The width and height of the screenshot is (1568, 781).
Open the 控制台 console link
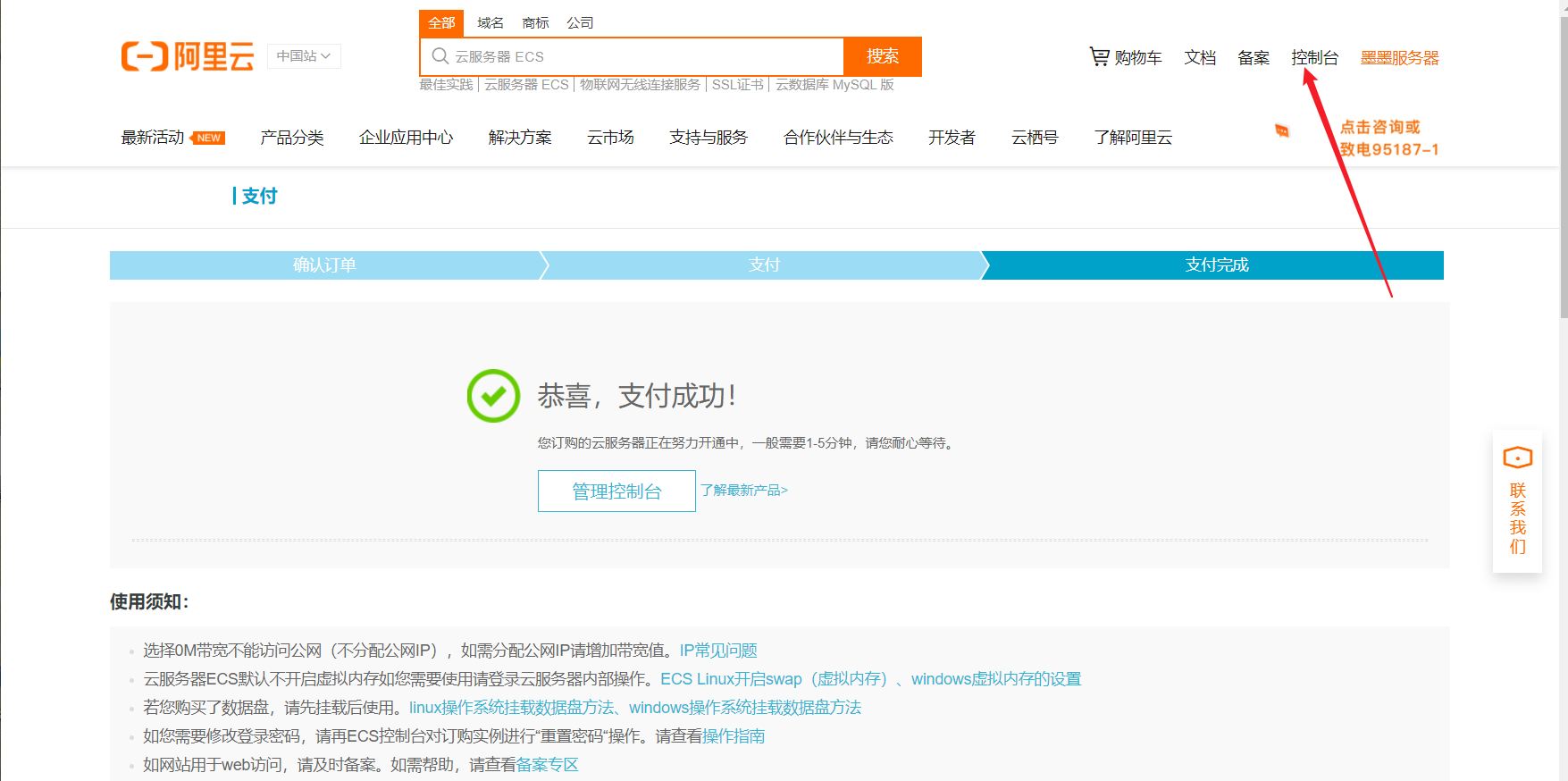1314,58
